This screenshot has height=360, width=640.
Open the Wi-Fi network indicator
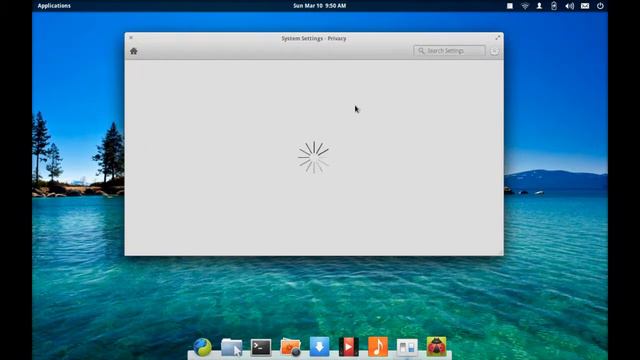(x=525, y=6)
